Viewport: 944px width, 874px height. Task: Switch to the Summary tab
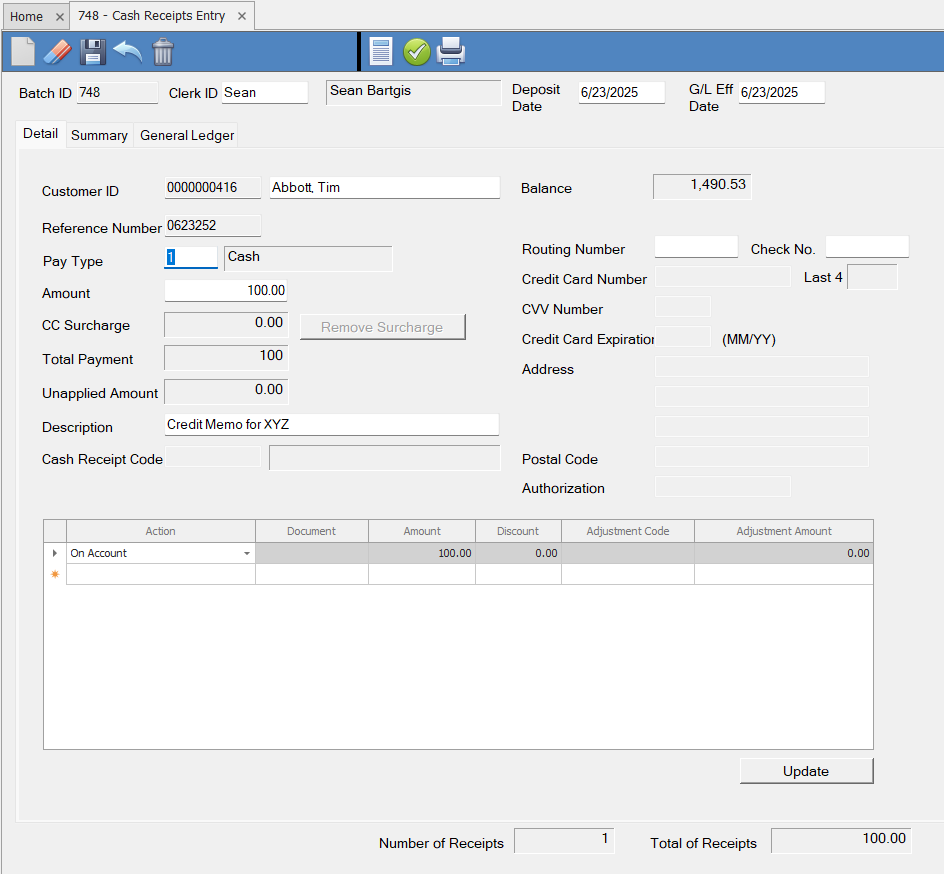click(x=99, y=135)
